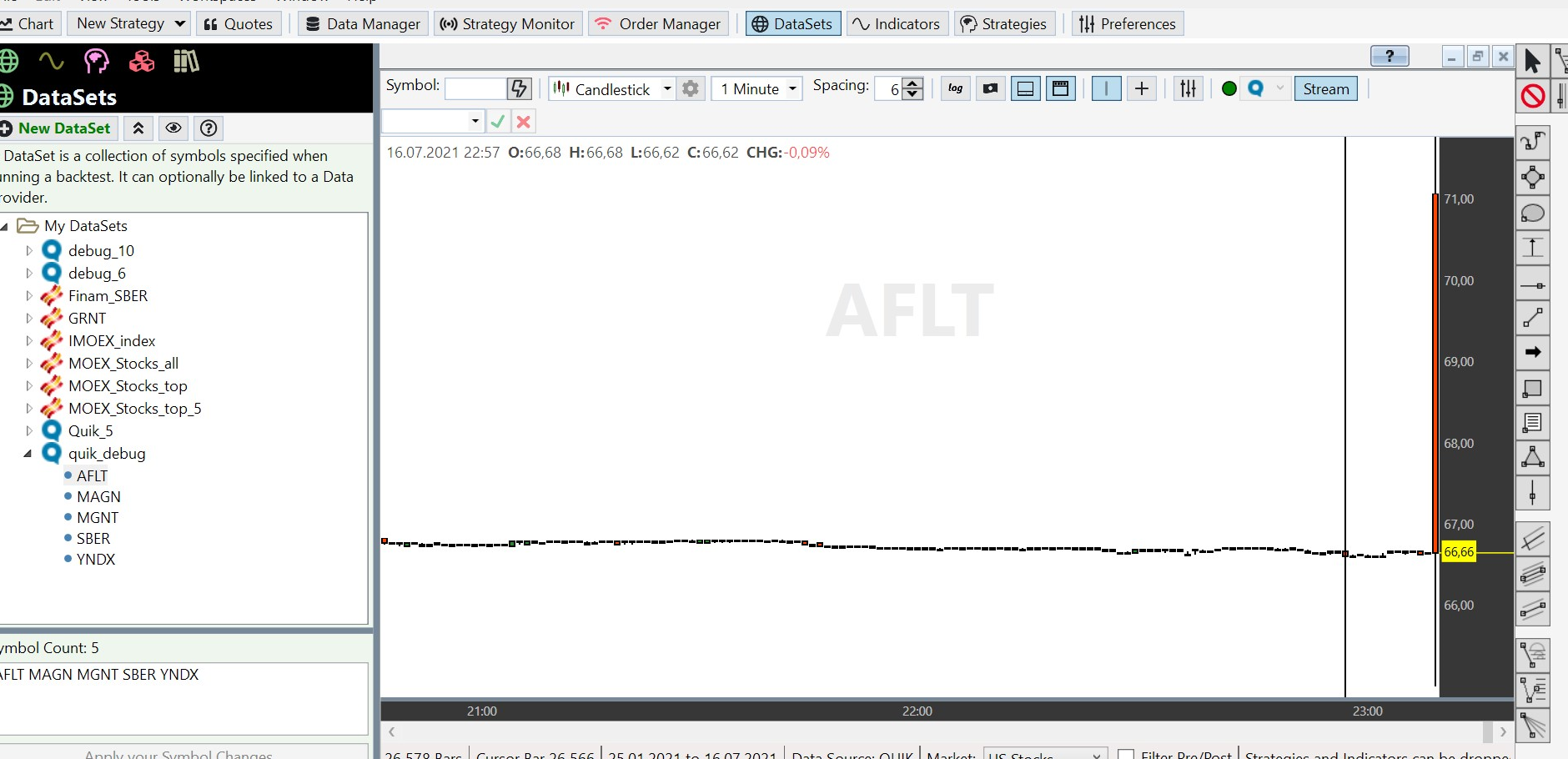The width and height of the screenshot is (1568, 759).
Task: Click the green accept checkmark icon
Action: point(498,122)
